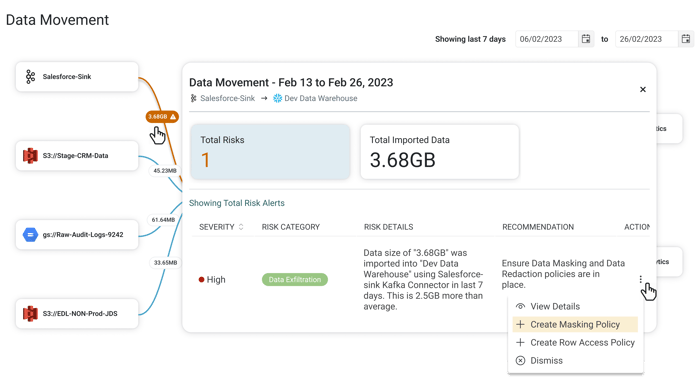Click the 06/02/2023 start date field
The height and width of the screenshot is (378, 700).
(x=546, y=39)
